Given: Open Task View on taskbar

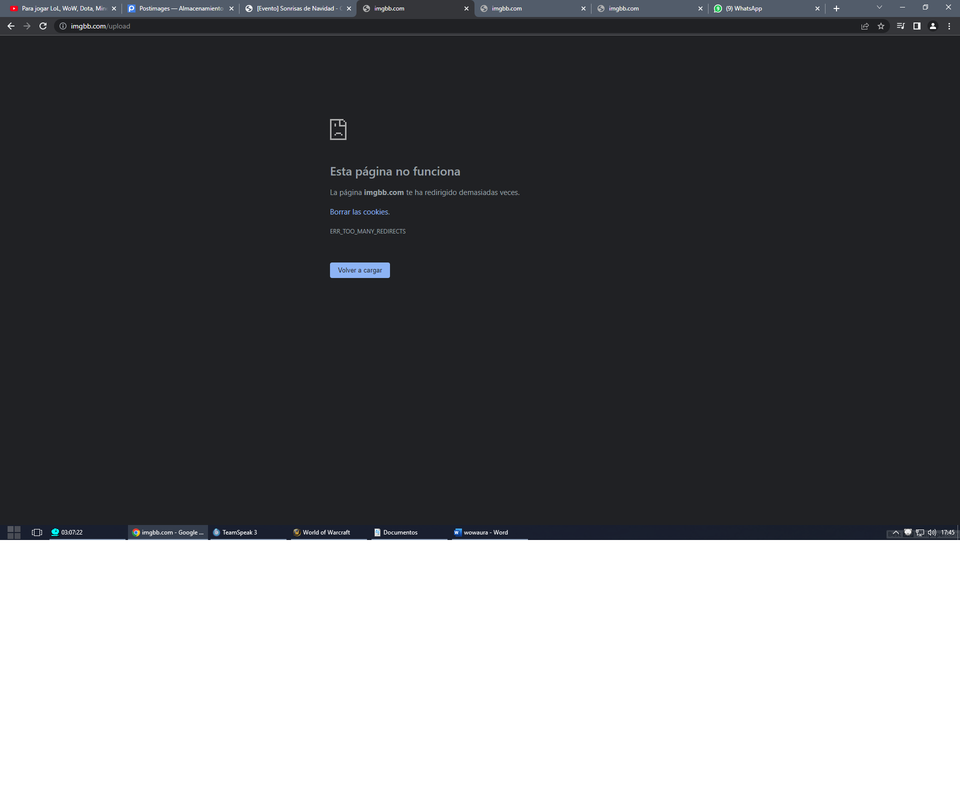Looking at the screenshot, I should pyautogui.click(x=37, y=533).
